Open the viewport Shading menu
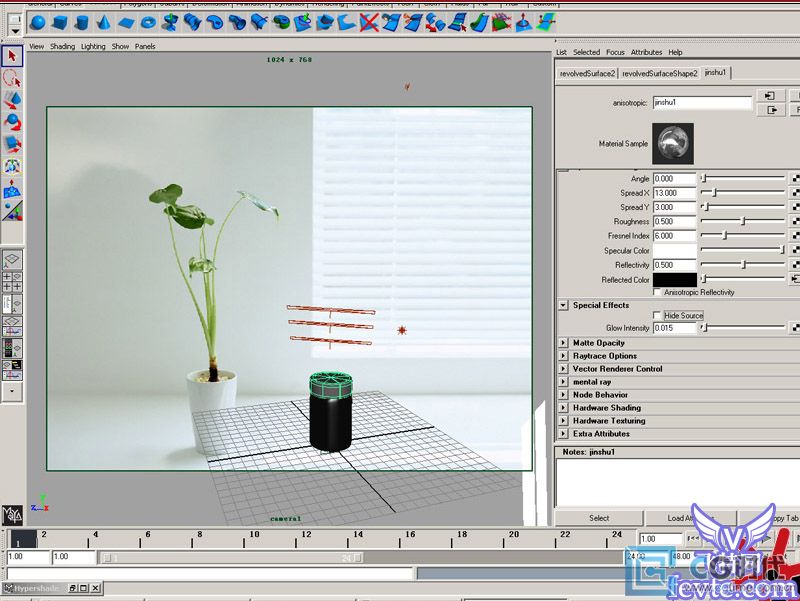Screen dimensions: 800x601 click(x=62, y=46)
